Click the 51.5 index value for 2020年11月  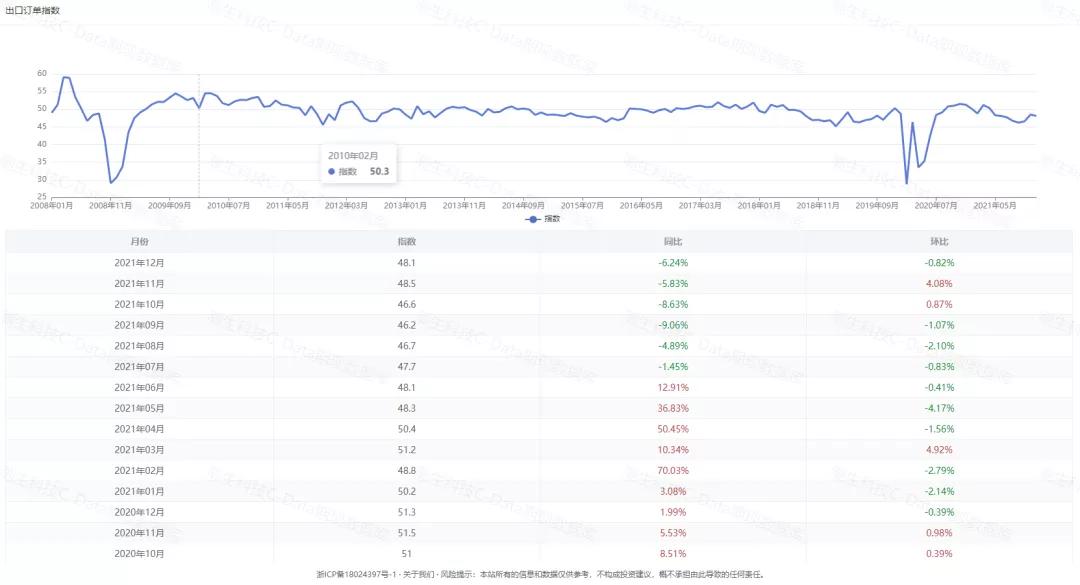[x=407, y=532]
